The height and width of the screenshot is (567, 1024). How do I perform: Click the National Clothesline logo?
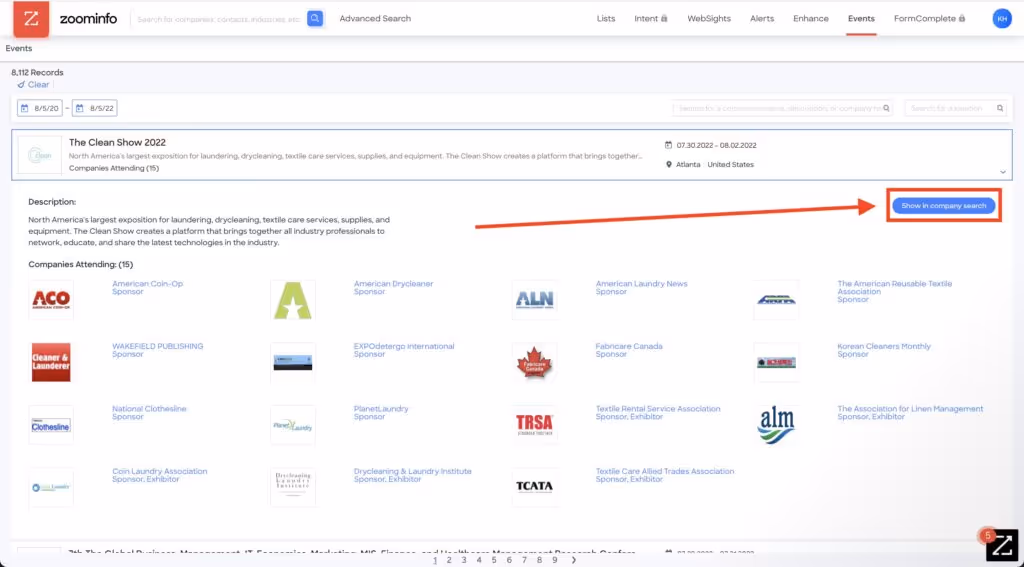51,425
